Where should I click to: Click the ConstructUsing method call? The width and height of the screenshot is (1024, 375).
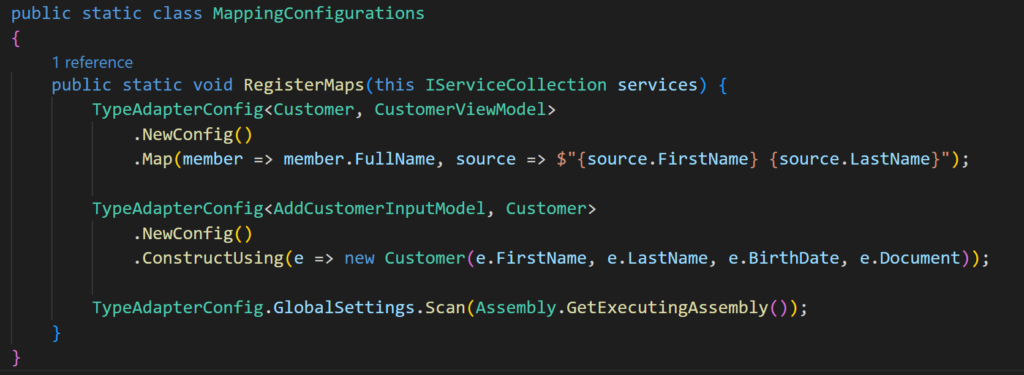[209, 259]
